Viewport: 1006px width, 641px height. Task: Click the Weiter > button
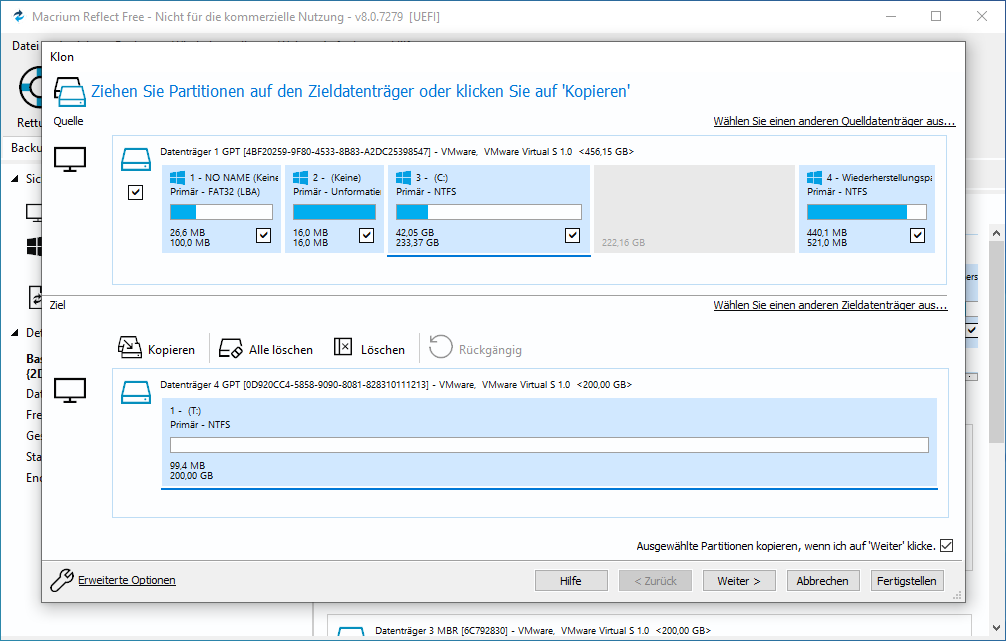(739, 581)
